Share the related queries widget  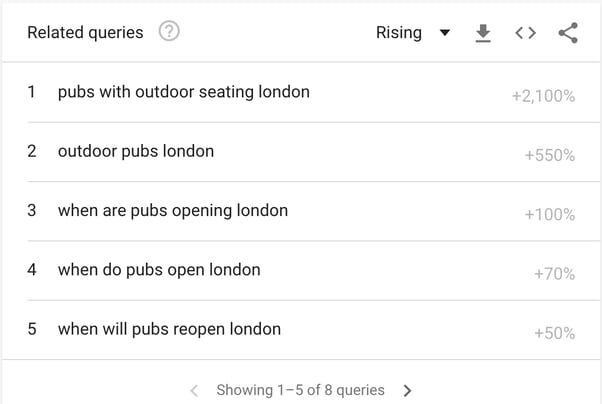[568, 33]
